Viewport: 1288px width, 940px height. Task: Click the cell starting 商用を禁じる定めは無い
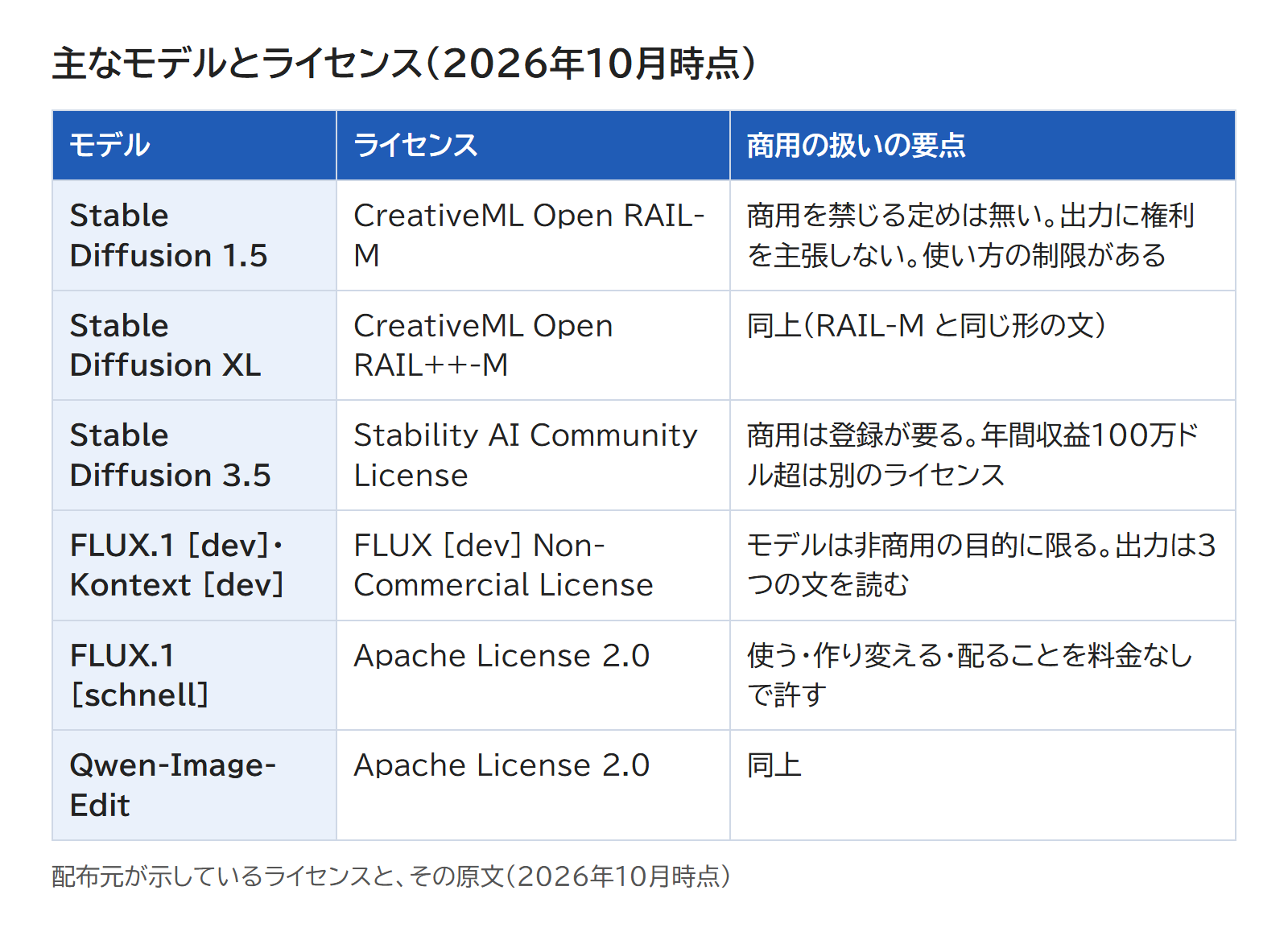tap(982, 235)
